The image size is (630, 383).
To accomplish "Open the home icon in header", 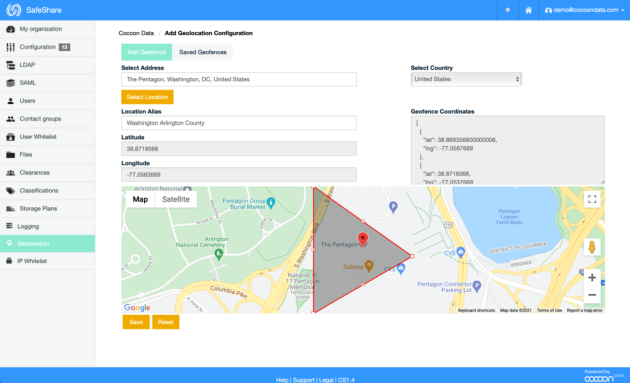I will (528, 10).
